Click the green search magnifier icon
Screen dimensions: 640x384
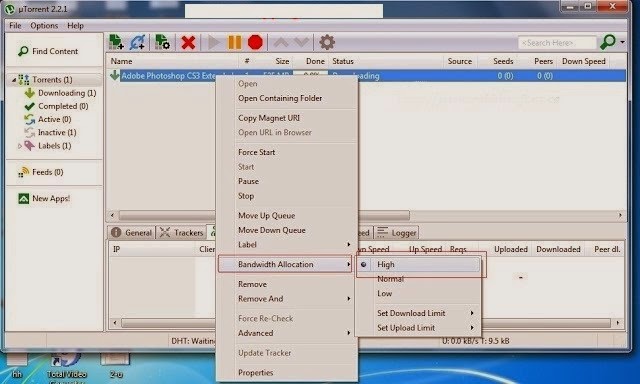608,42
